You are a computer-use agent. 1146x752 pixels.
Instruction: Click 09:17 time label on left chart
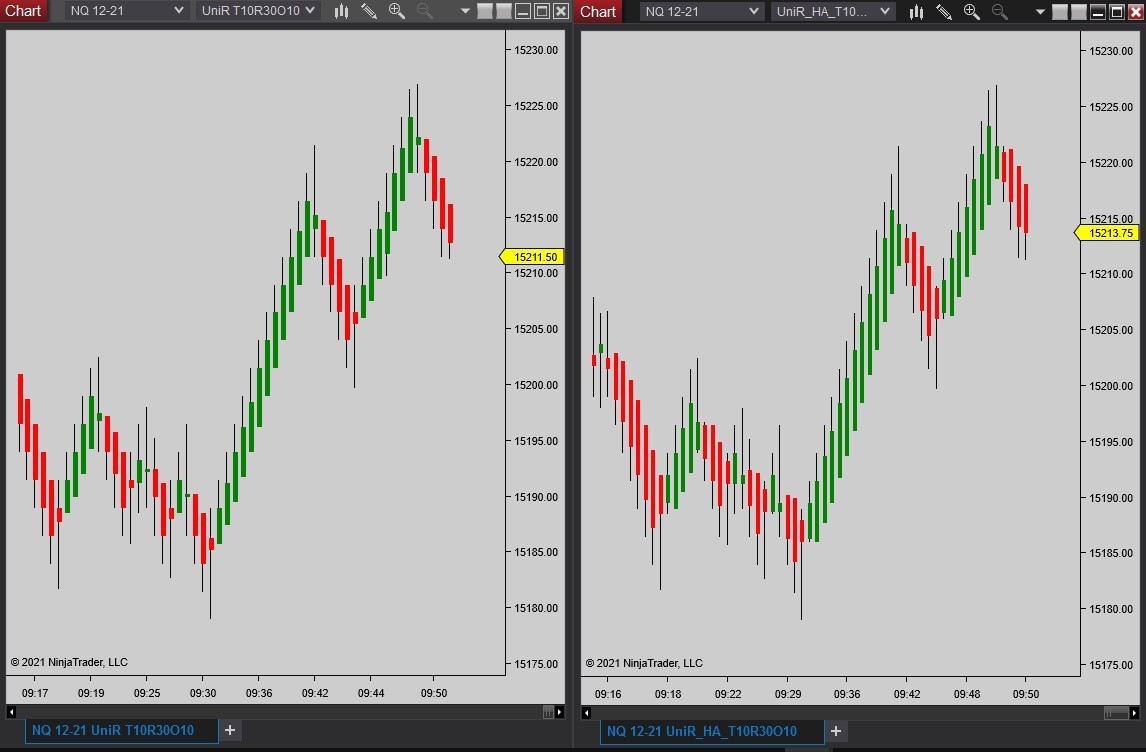[x=35, y=693]
